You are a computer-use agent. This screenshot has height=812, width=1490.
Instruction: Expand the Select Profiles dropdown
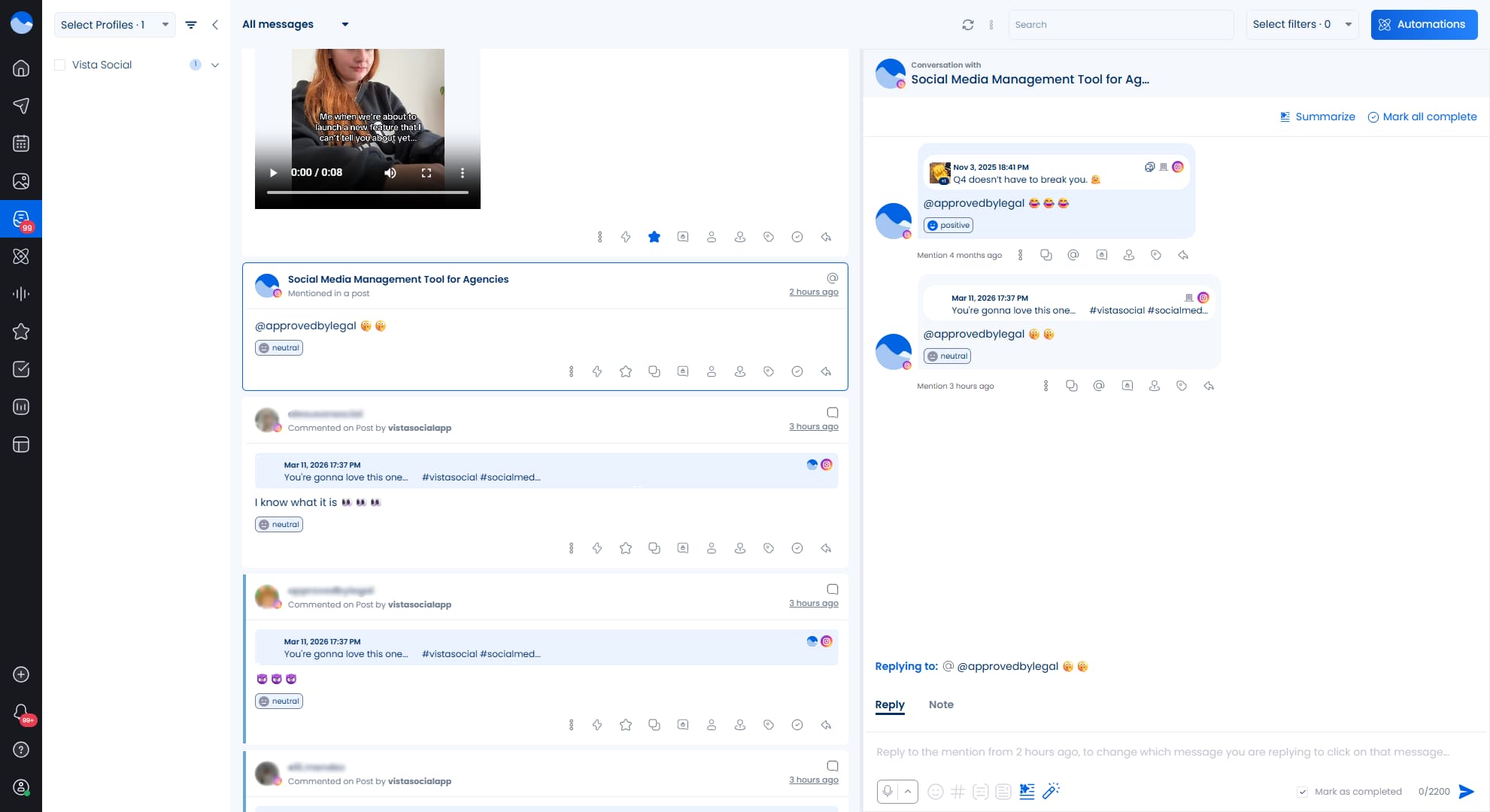114,24
